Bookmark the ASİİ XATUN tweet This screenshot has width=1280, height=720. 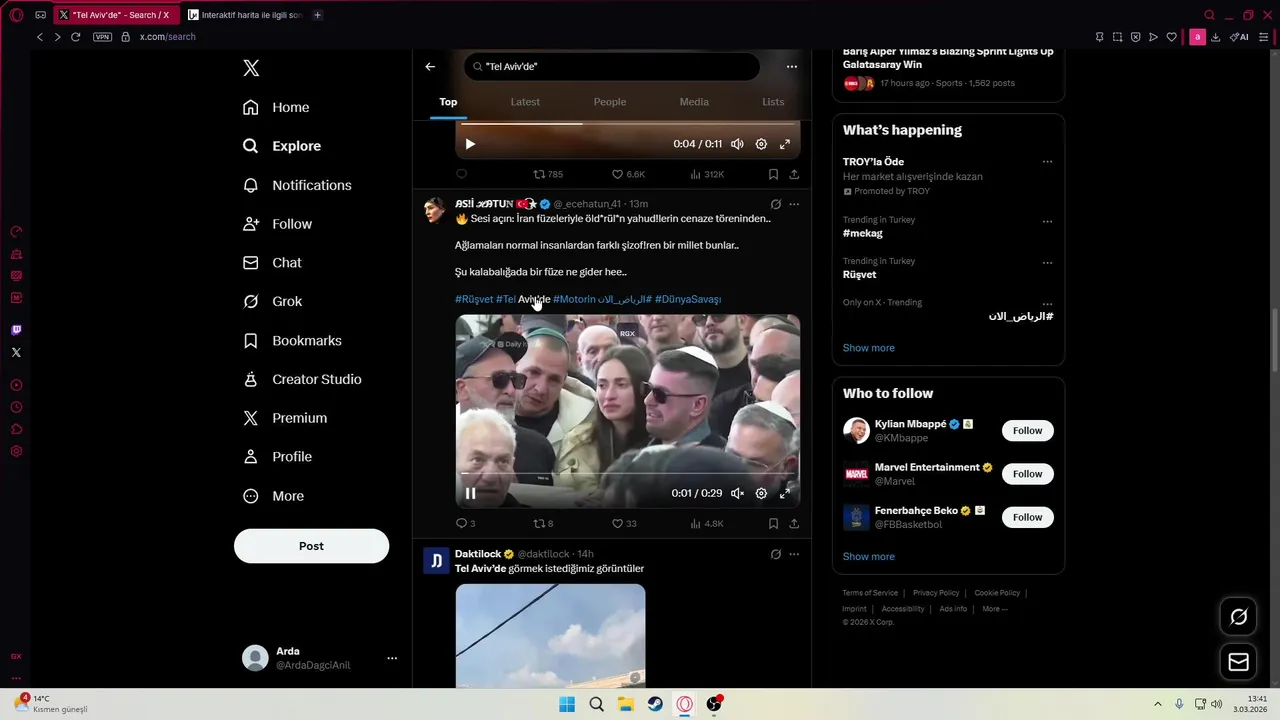pos(773,523)
